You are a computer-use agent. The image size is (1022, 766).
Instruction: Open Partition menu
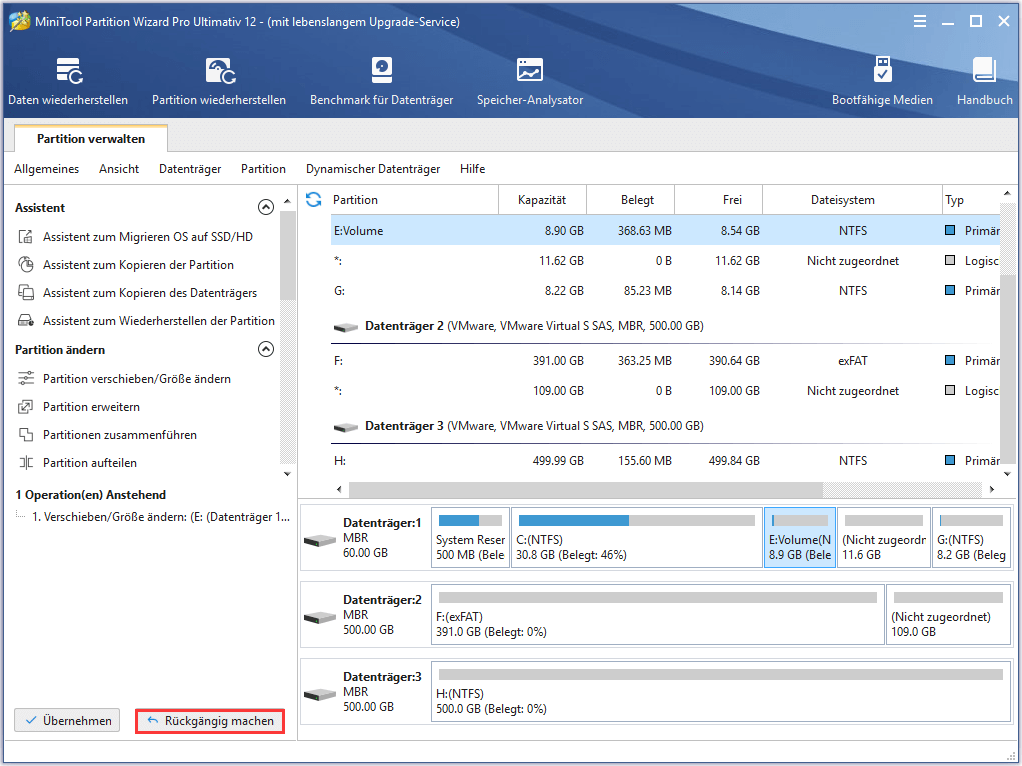263,169
